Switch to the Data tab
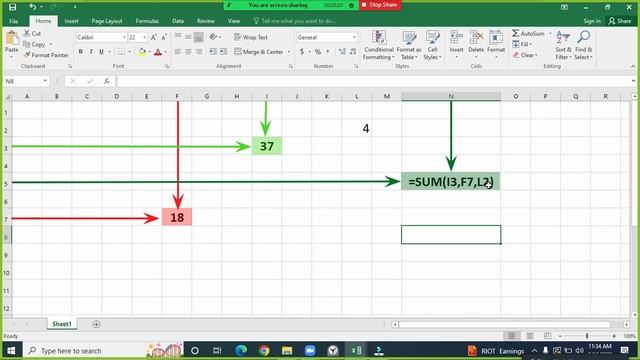The width and height of the screenshot is (640, 360). (178, 21)
